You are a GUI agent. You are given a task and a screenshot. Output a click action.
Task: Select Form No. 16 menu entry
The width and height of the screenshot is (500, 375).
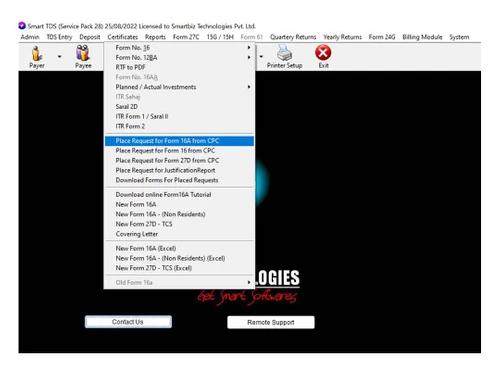[x=179, y=48]
